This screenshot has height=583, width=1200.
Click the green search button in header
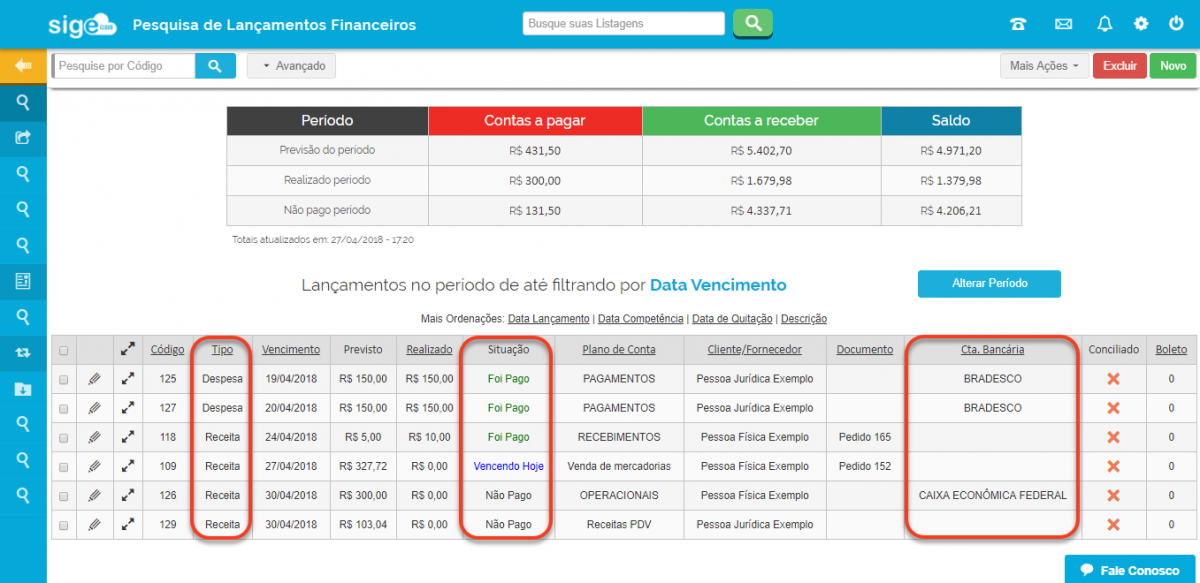click(752, 23)
